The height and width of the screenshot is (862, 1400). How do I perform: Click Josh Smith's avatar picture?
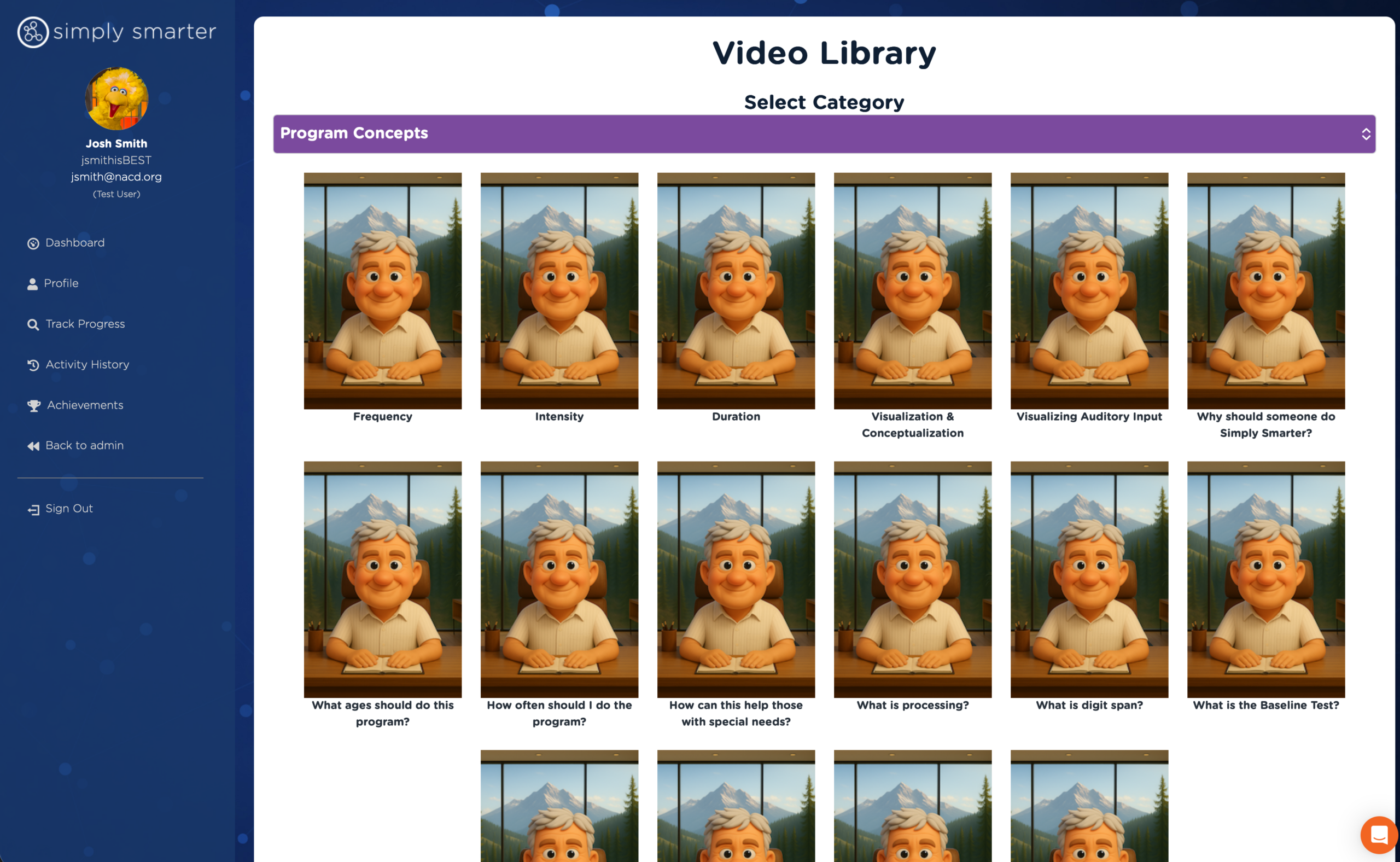(x=116, y=98)
